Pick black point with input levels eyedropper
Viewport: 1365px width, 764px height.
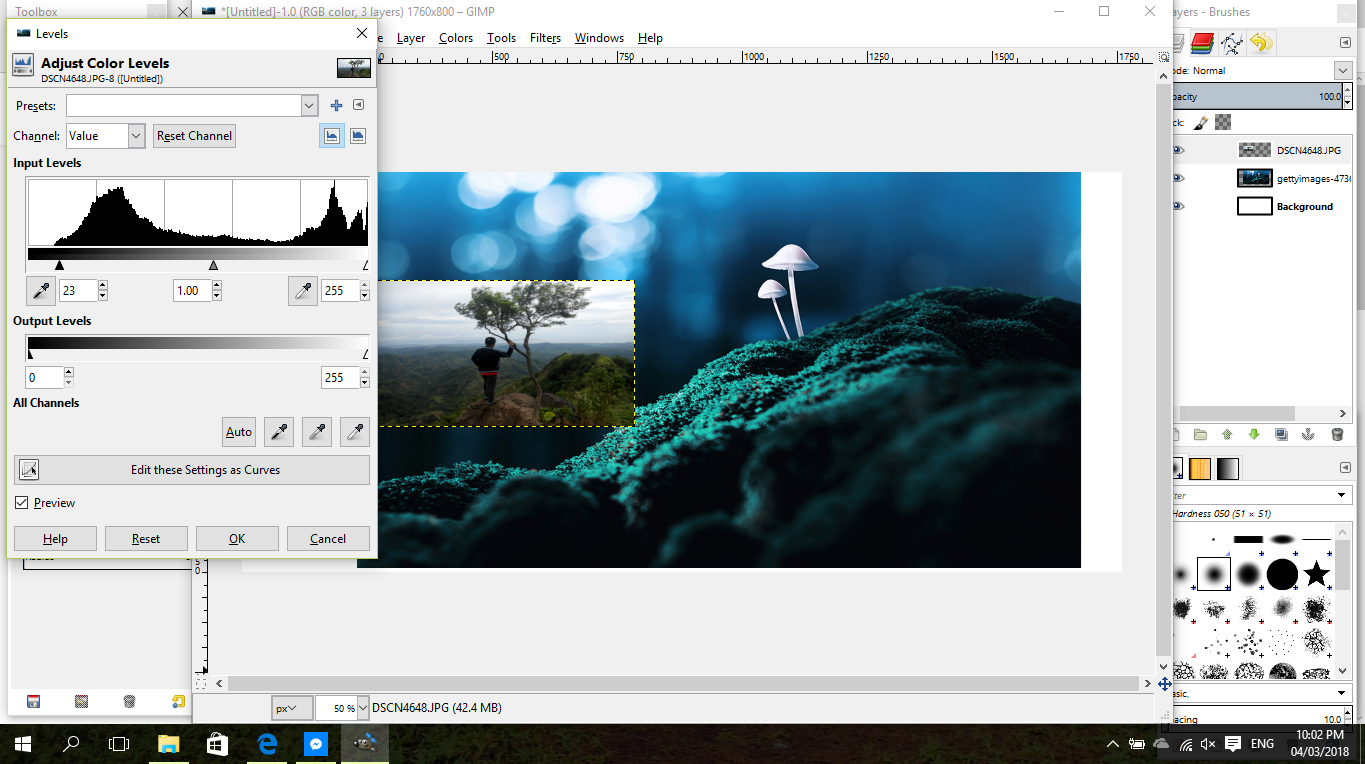click(41, 291)
